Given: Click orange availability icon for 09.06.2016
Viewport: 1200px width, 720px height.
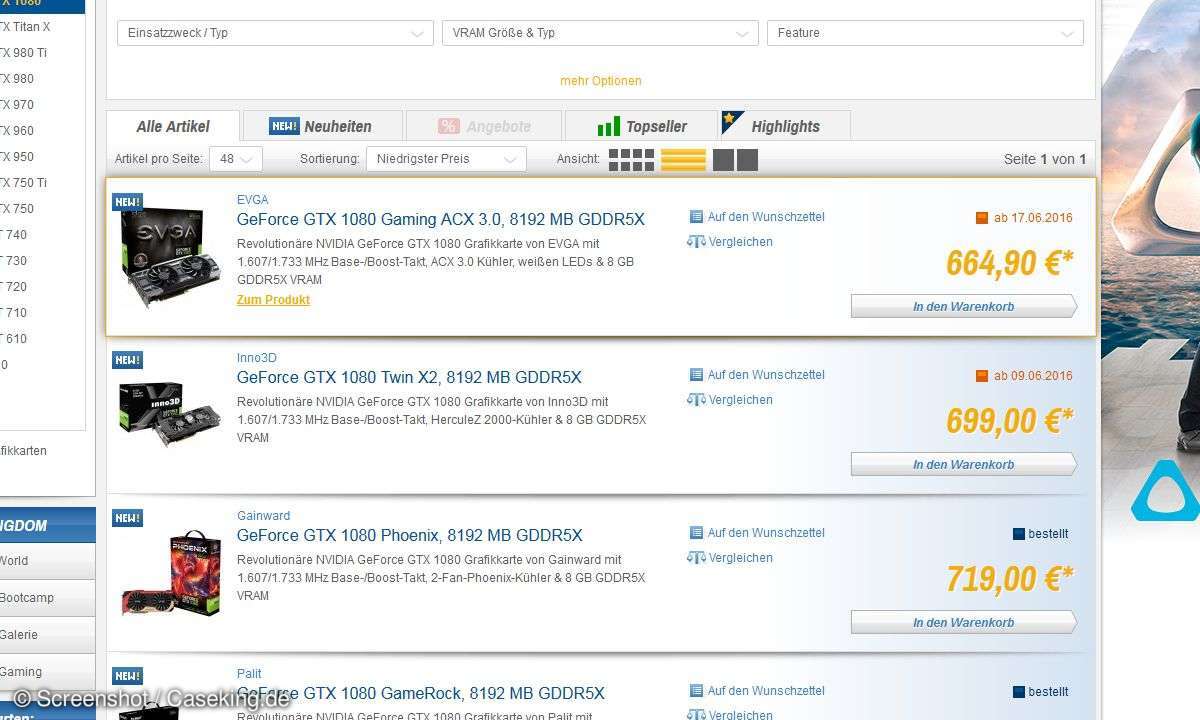Looking at the screenshot, I should (x=983, y=376).
